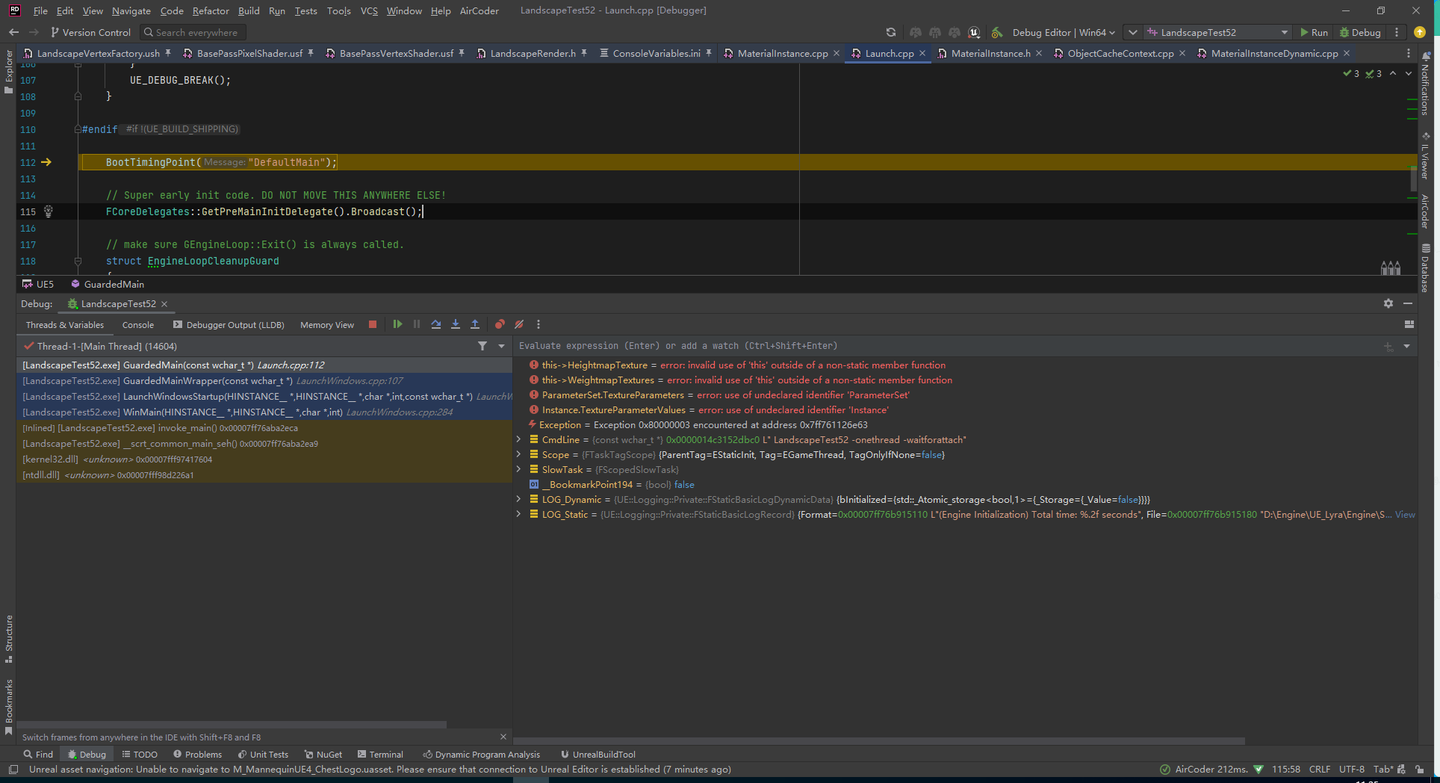Step into the current function call
Viewport: 1440px width, 783px height.
(456, 324)
